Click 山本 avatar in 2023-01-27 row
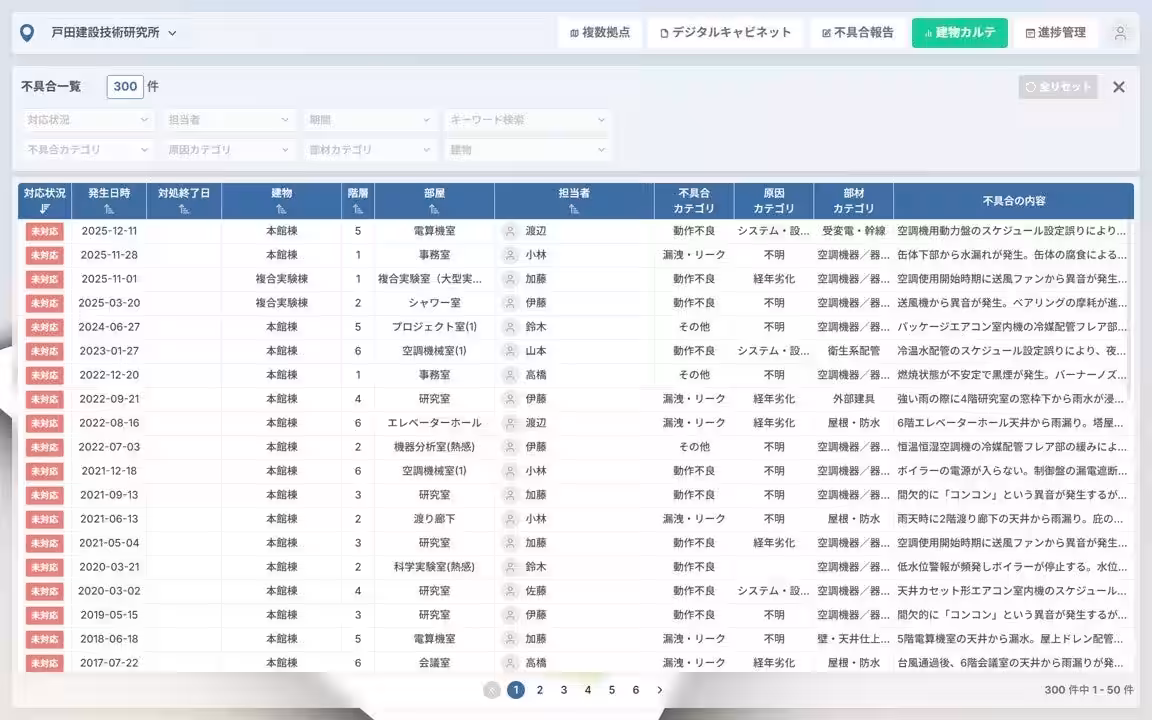 point(510,351)
